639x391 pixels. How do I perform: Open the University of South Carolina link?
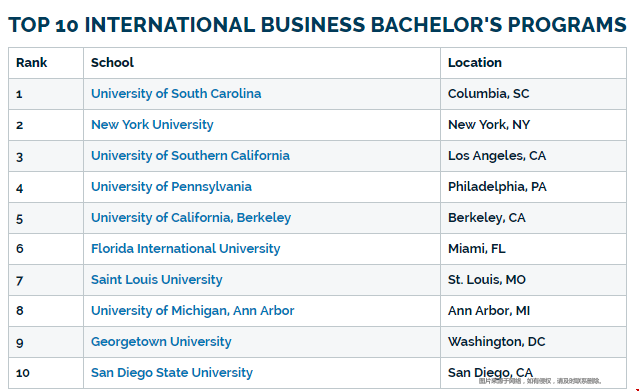176,94
